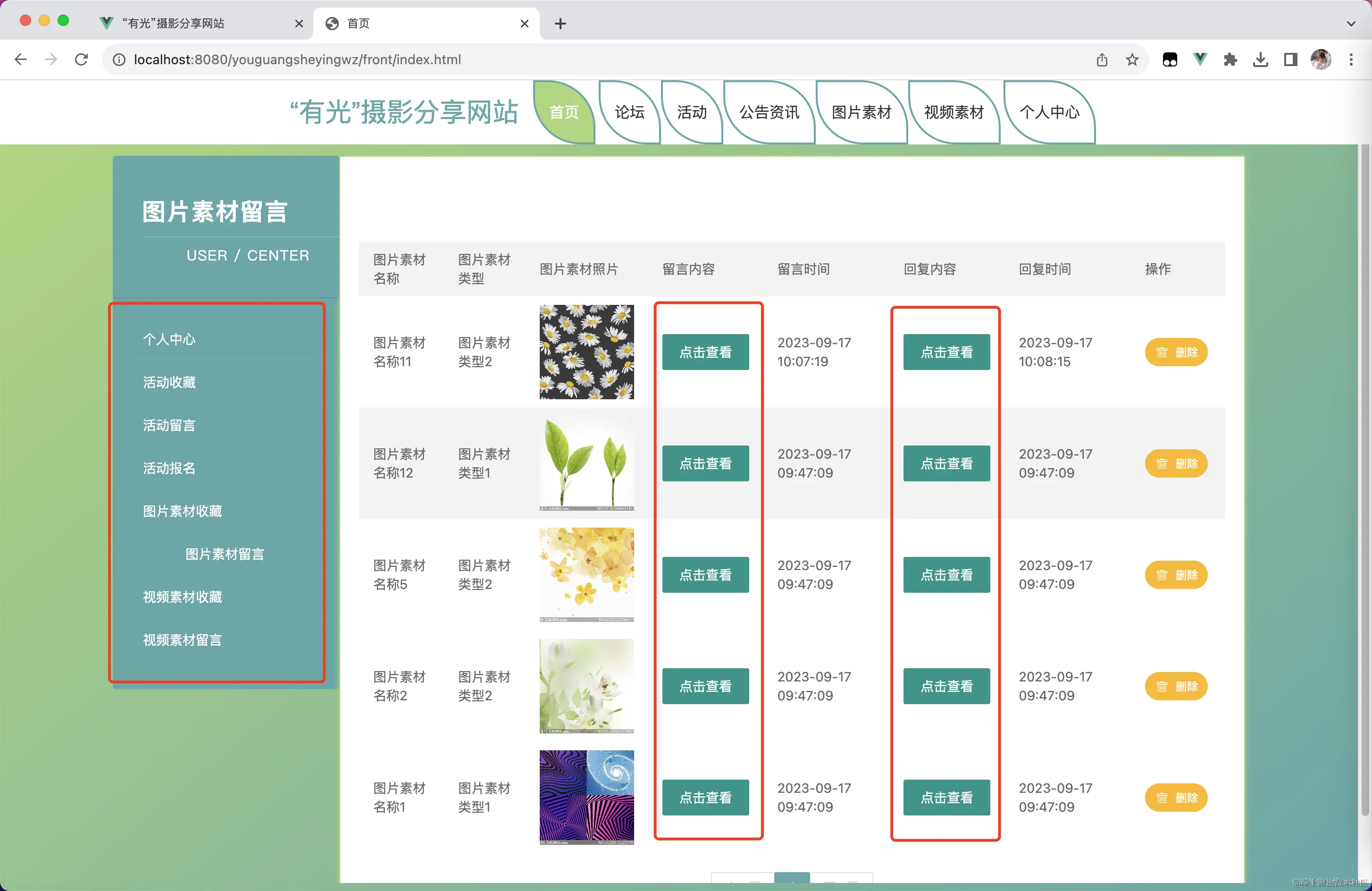The image size is (1372, 891).
Task: Click 点击查看 in the first reply column
Action: pyautogui.click(x=946, y=352)
